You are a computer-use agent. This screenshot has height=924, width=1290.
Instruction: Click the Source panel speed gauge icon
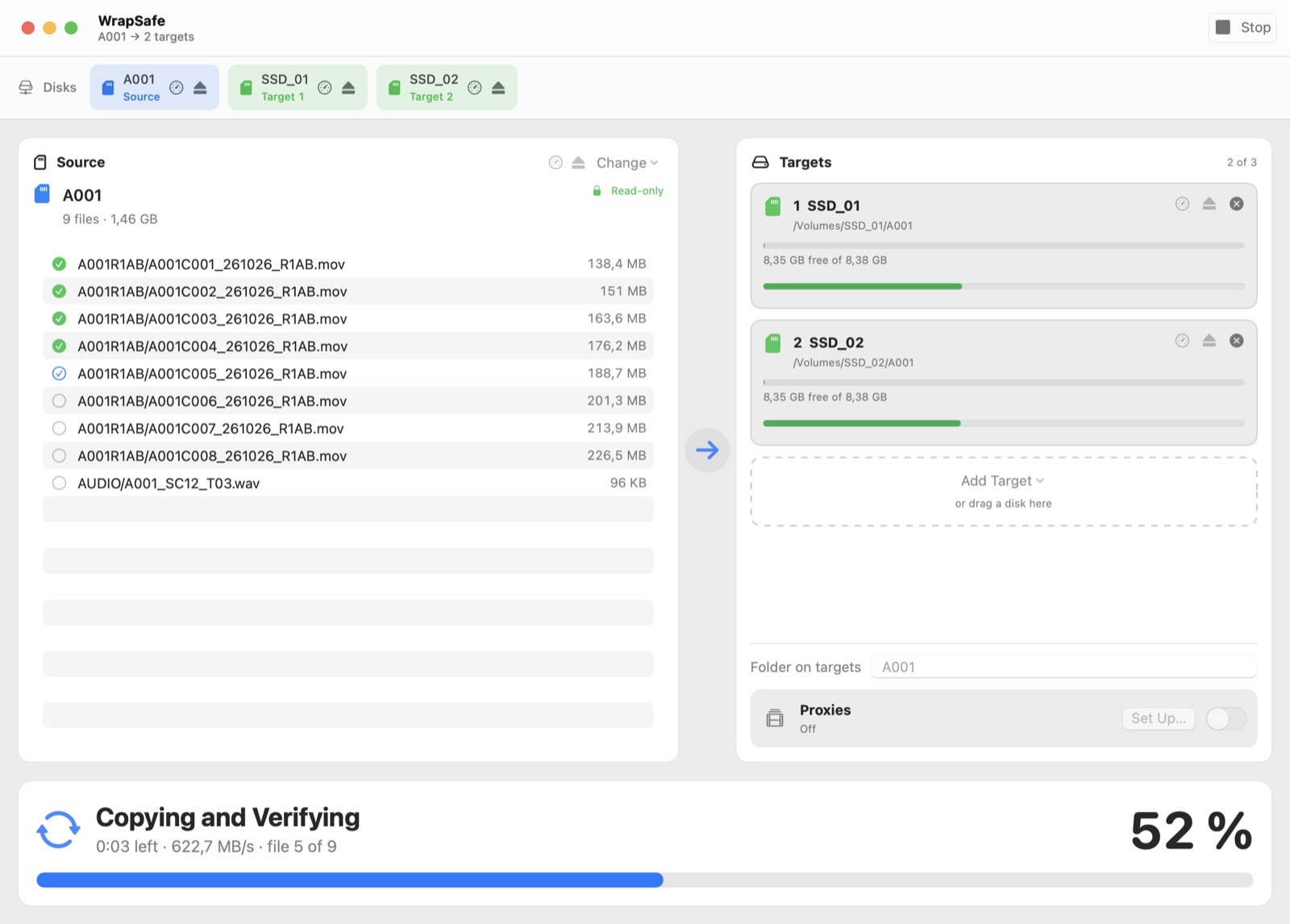[556, 163]
